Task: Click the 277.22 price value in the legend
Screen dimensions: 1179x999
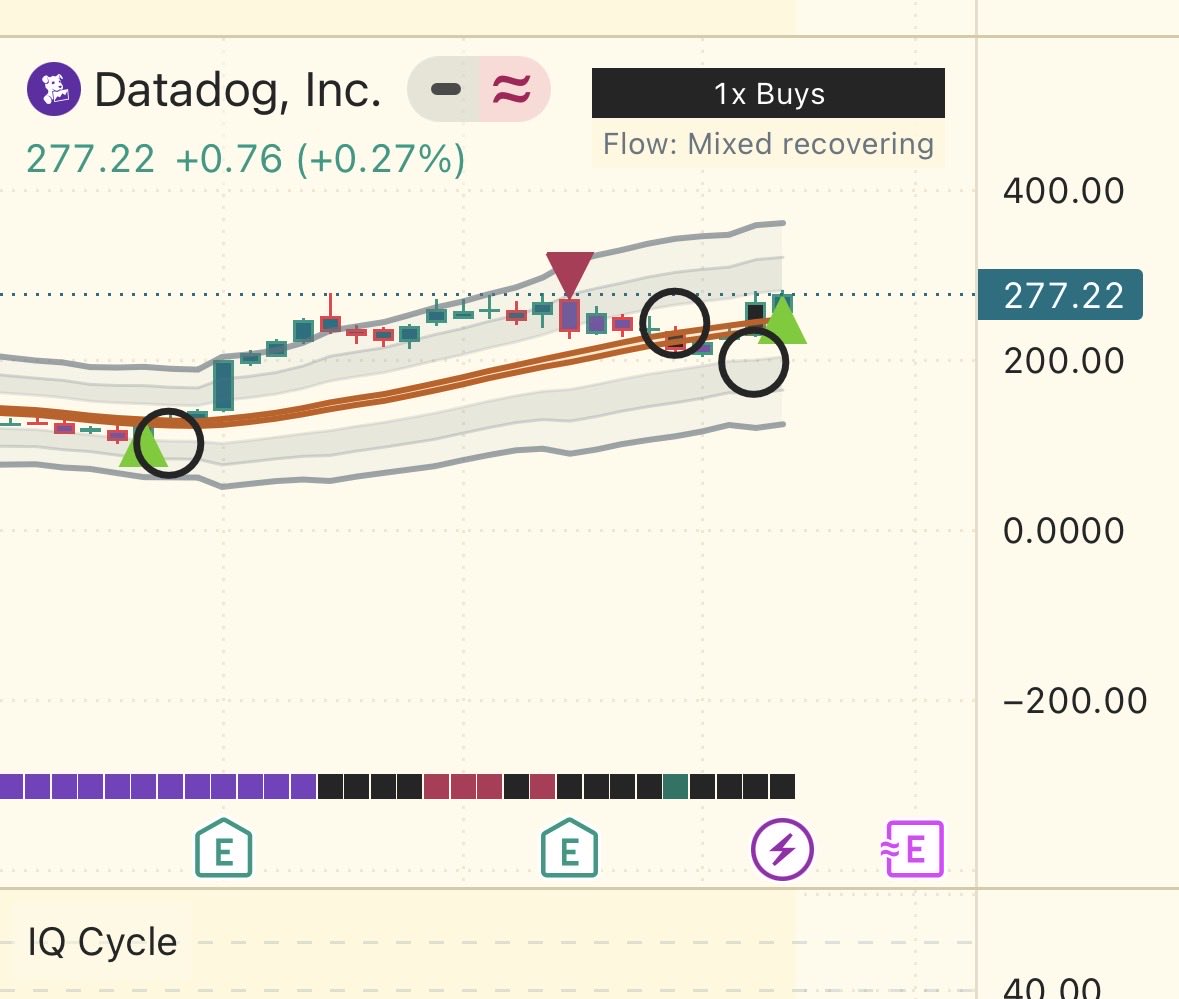Action: pos(90,159)
